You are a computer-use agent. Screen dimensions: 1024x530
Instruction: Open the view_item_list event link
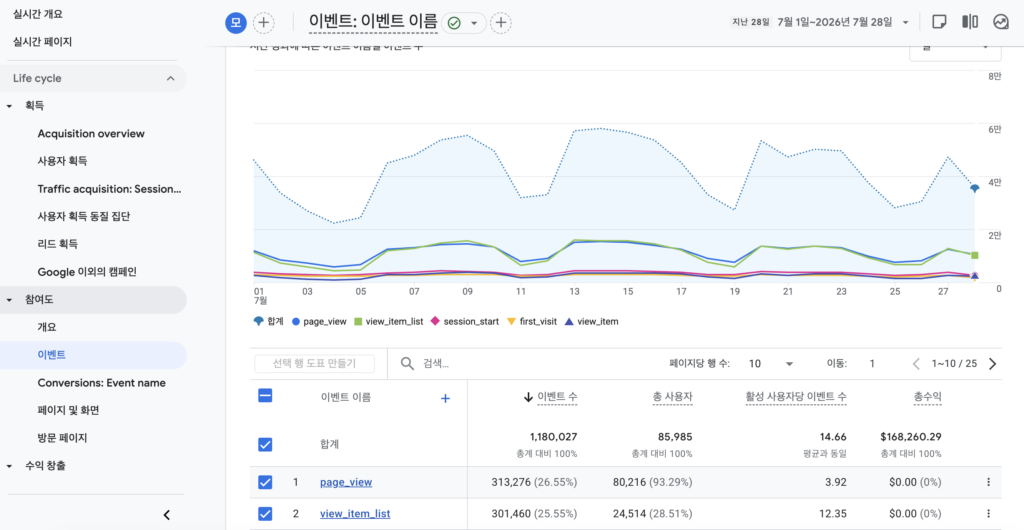(x=355, y=514)
